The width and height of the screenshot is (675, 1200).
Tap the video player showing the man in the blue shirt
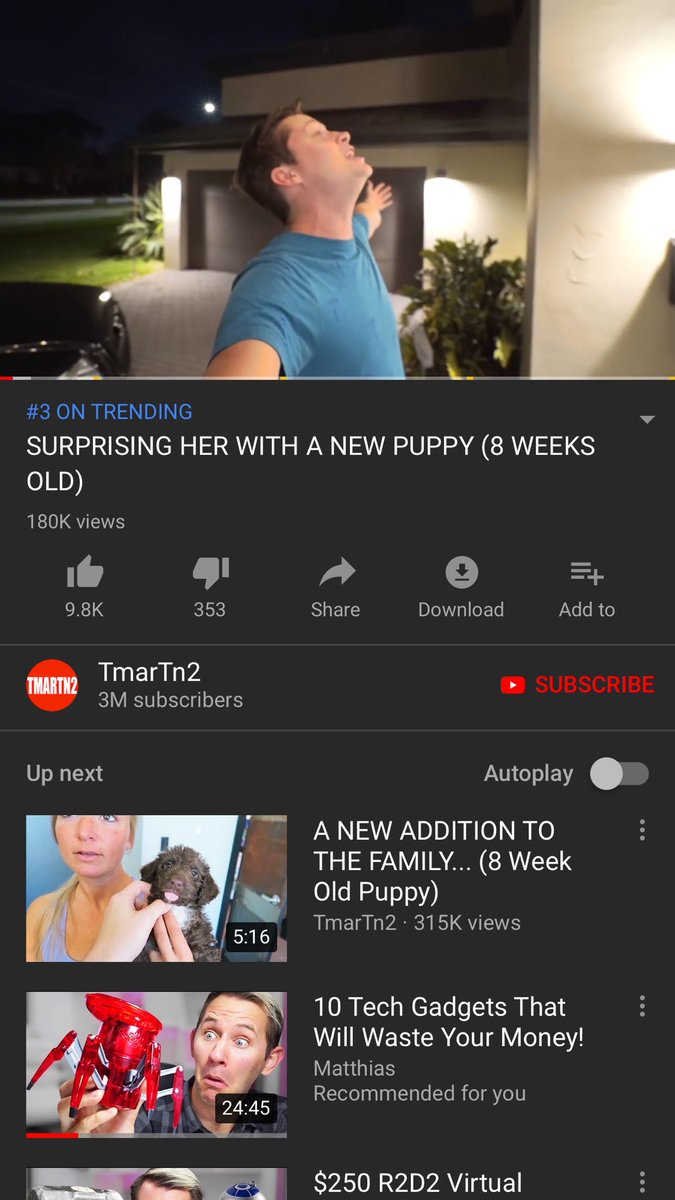click(337, 188)
